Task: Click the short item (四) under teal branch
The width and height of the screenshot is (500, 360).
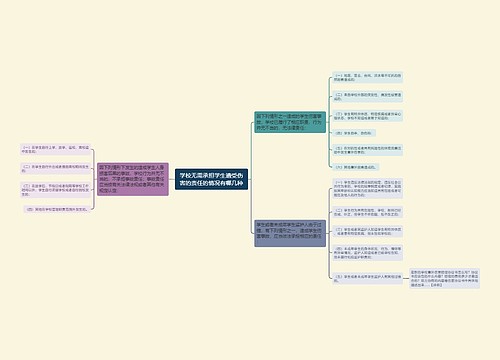Action: click(354, 133)
